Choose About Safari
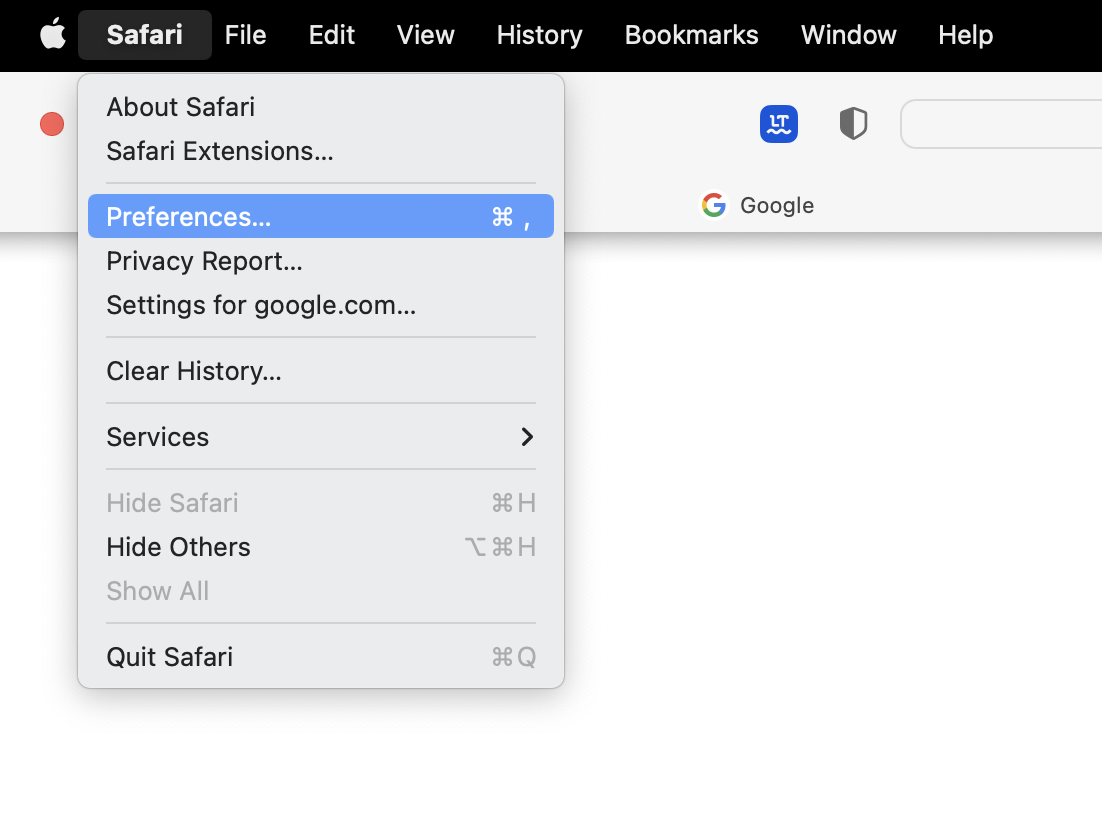 pyautogui.click(x=320, y=108)
